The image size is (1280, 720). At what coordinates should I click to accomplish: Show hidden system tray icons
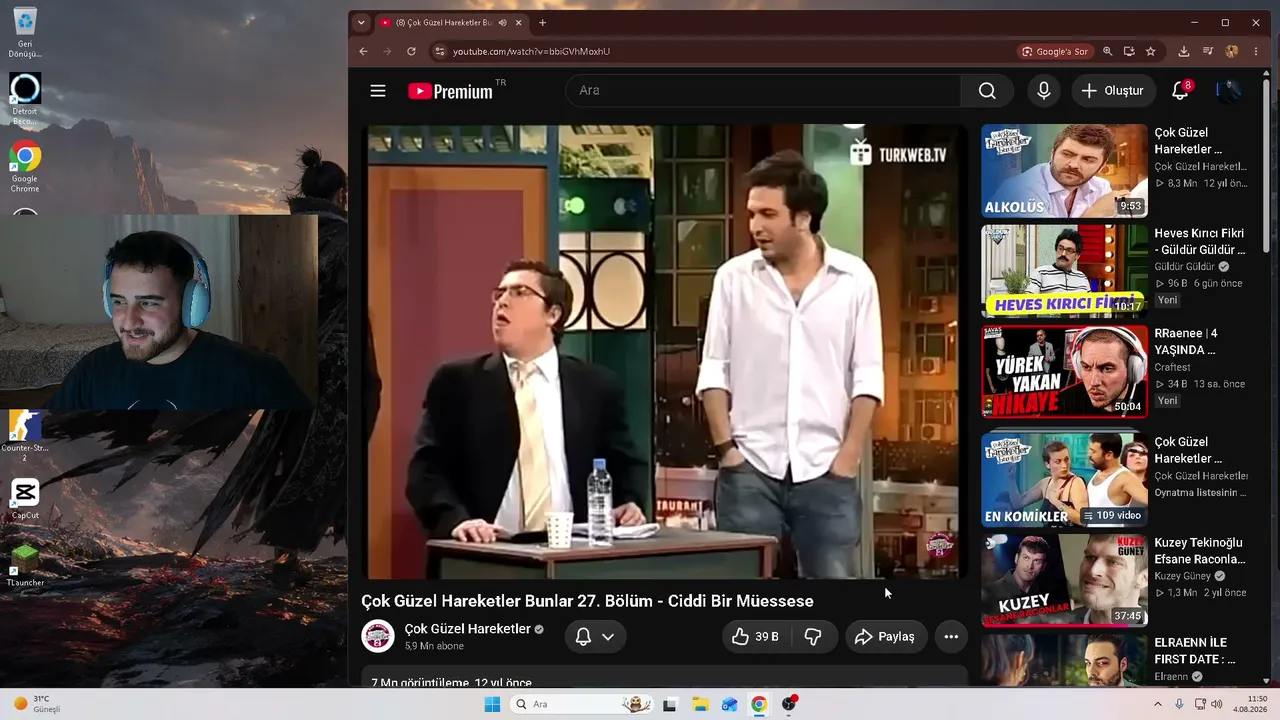1158,704
